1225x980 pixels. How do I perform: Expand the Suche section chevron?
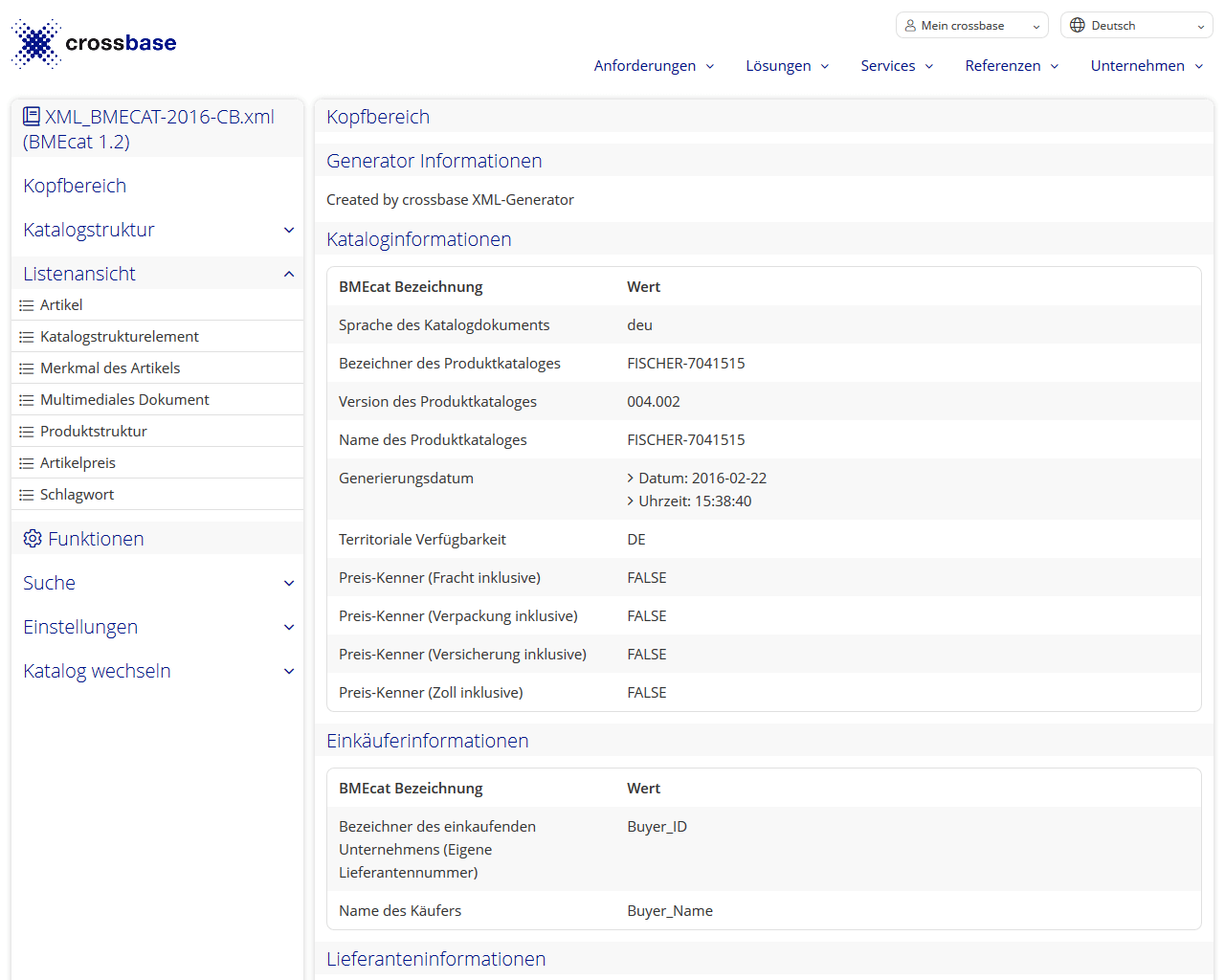[x=289, y=584]
